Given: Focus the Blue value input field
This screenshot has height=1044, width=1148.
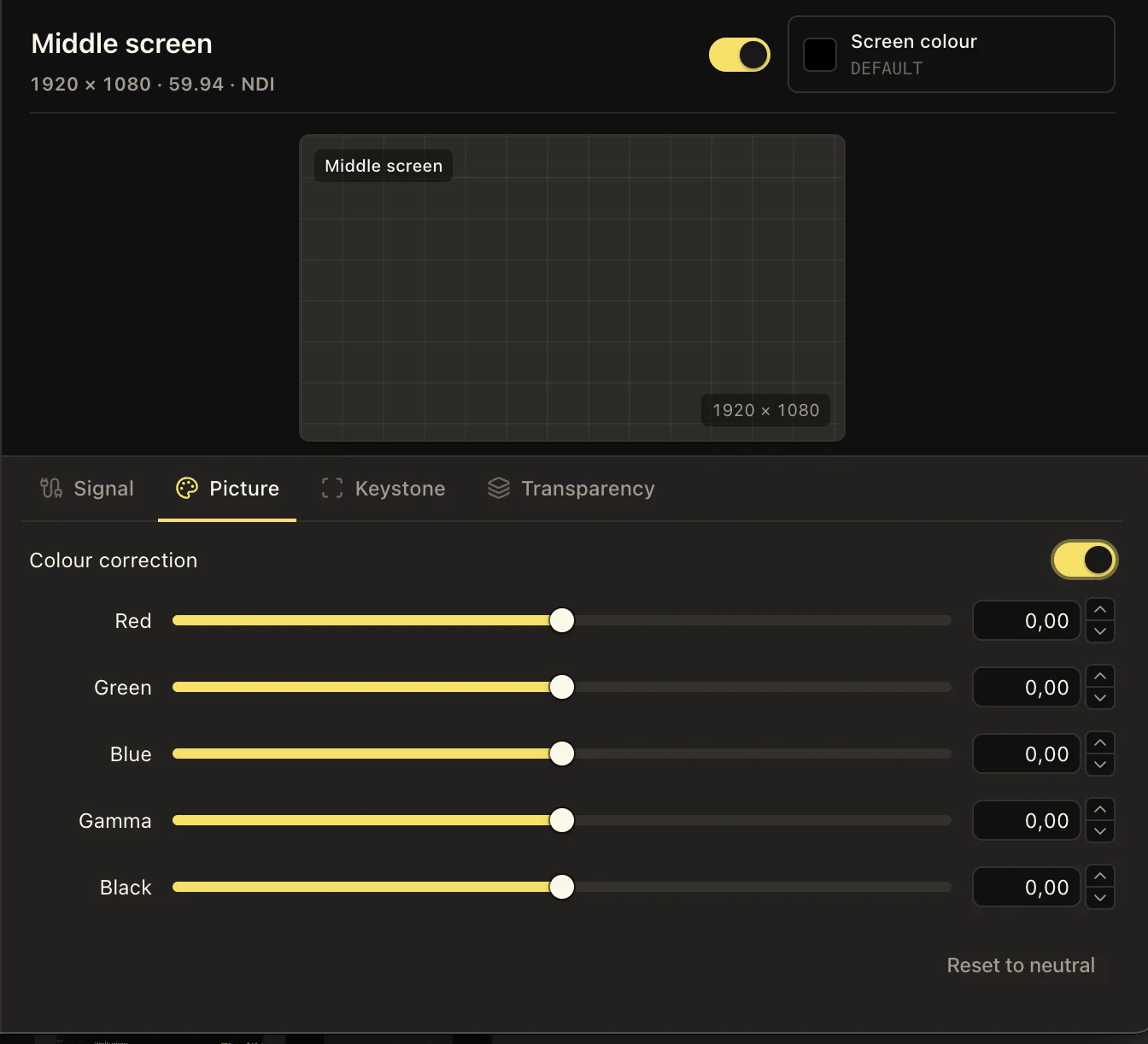Looking at the screenshot, I should [x=1027, y=754].
